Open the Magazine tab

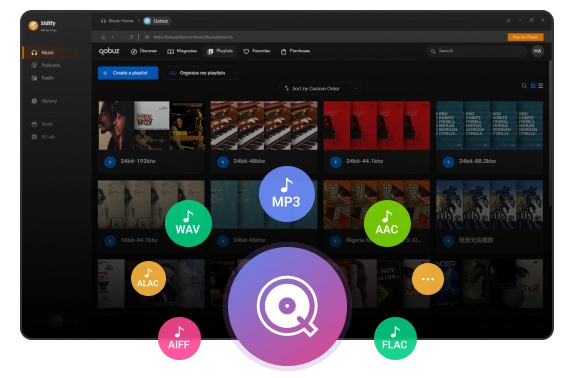click(x=182, y=51)
